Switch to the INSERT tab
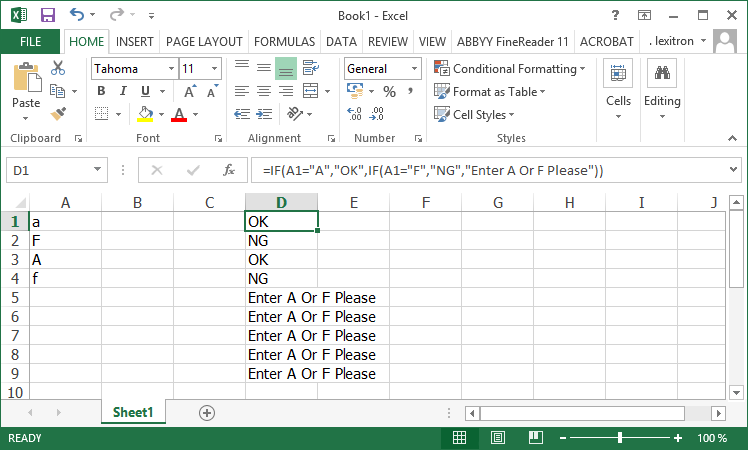The height and width of the screenshot is (450, 748). (135, 42)
